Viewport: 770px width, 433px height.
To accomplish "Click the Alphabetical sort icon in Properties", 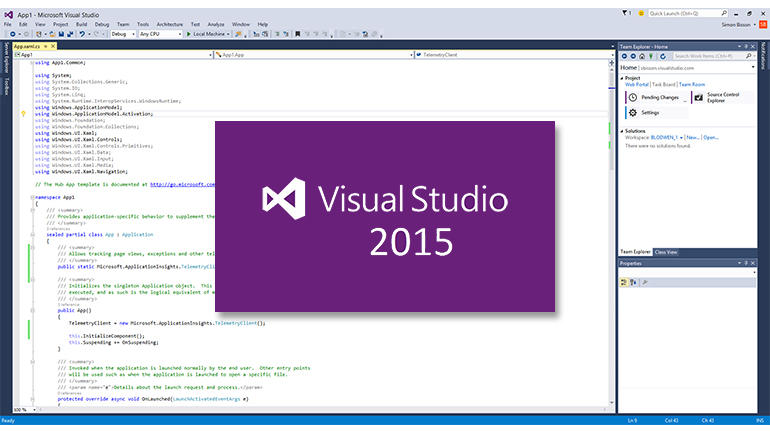I will (633, 282).
